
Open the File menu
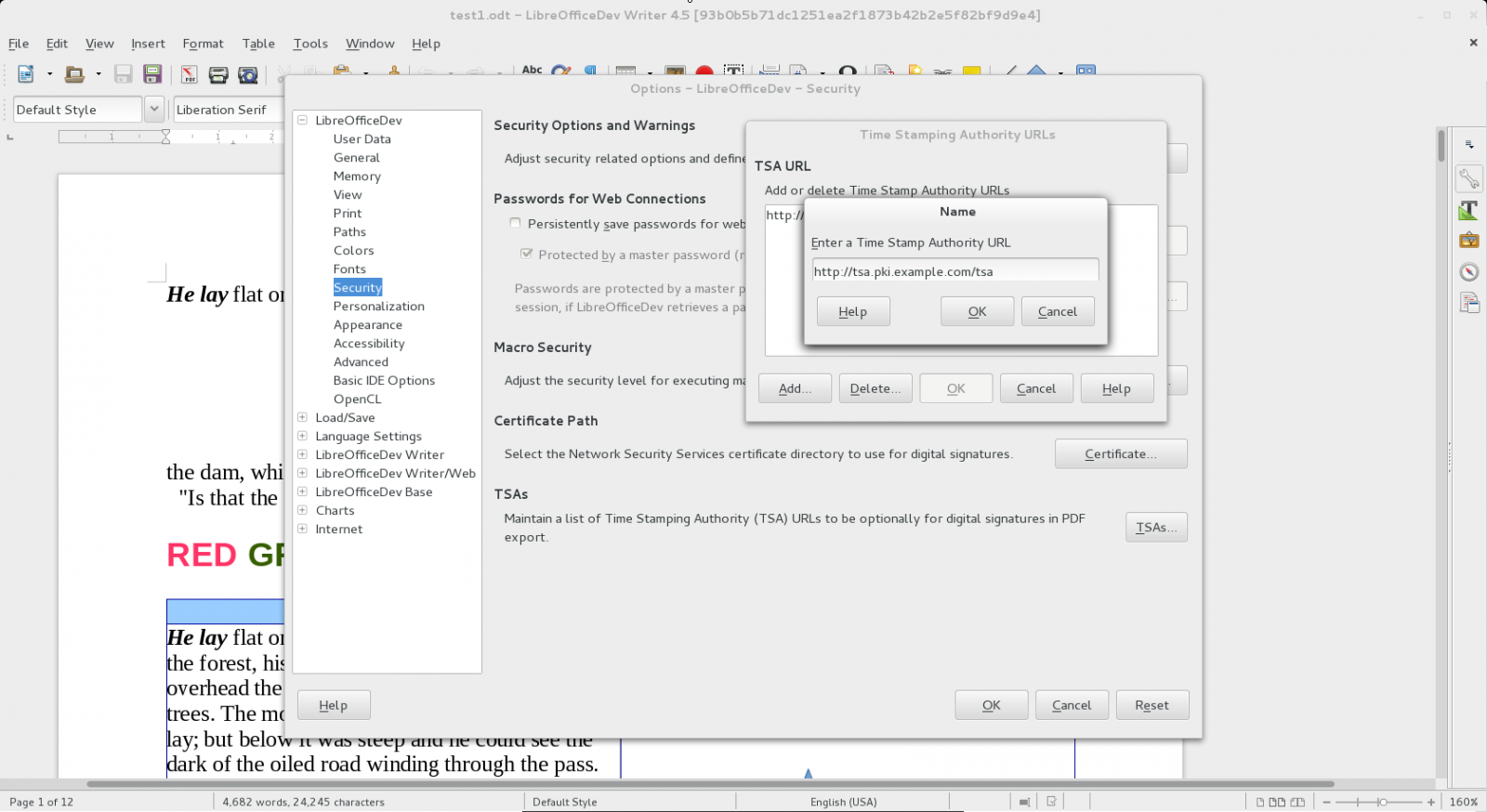[x=19, y=44]
